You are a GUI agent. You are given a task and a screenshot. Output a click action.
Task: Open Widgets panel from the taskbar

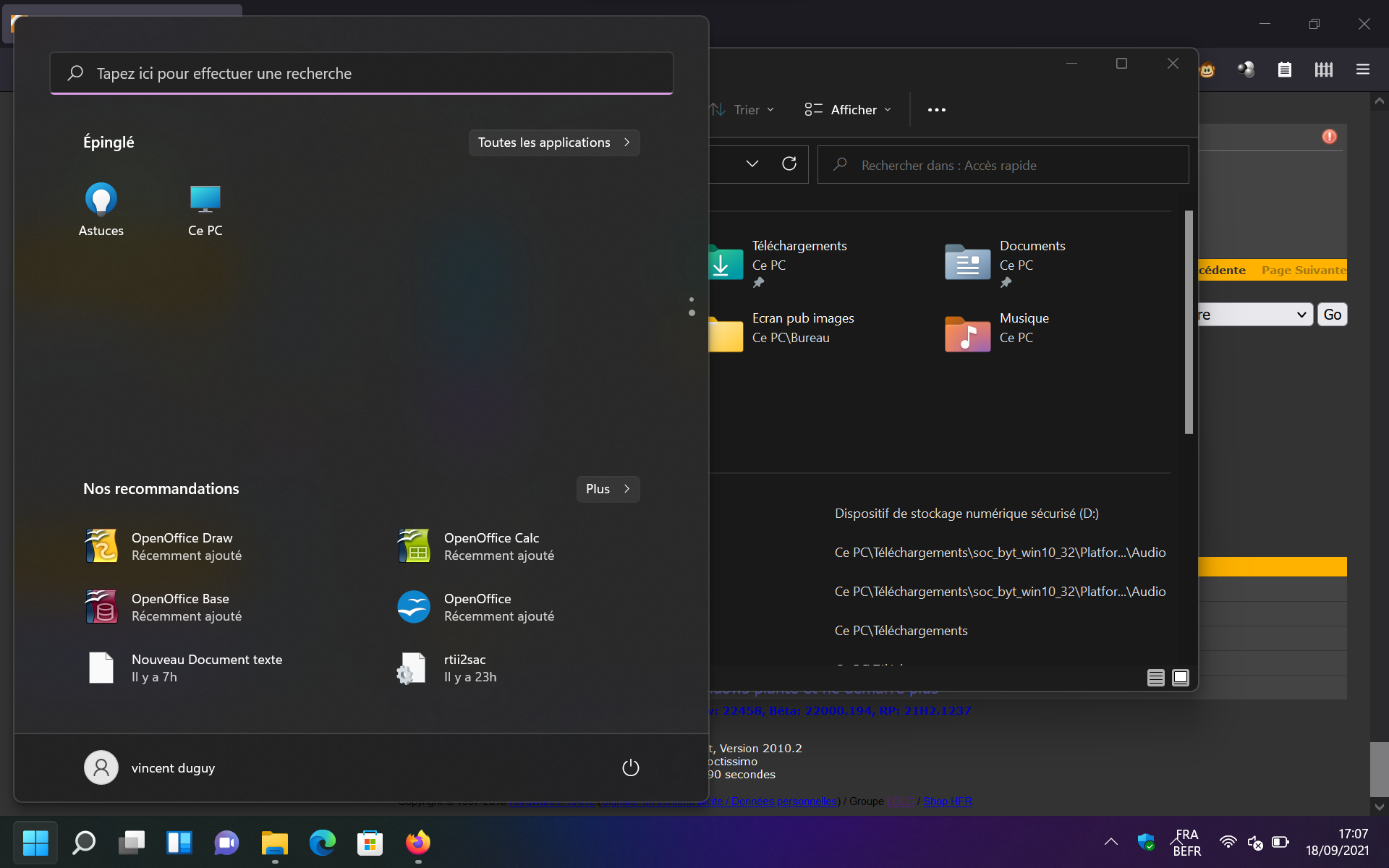(179, 843)
